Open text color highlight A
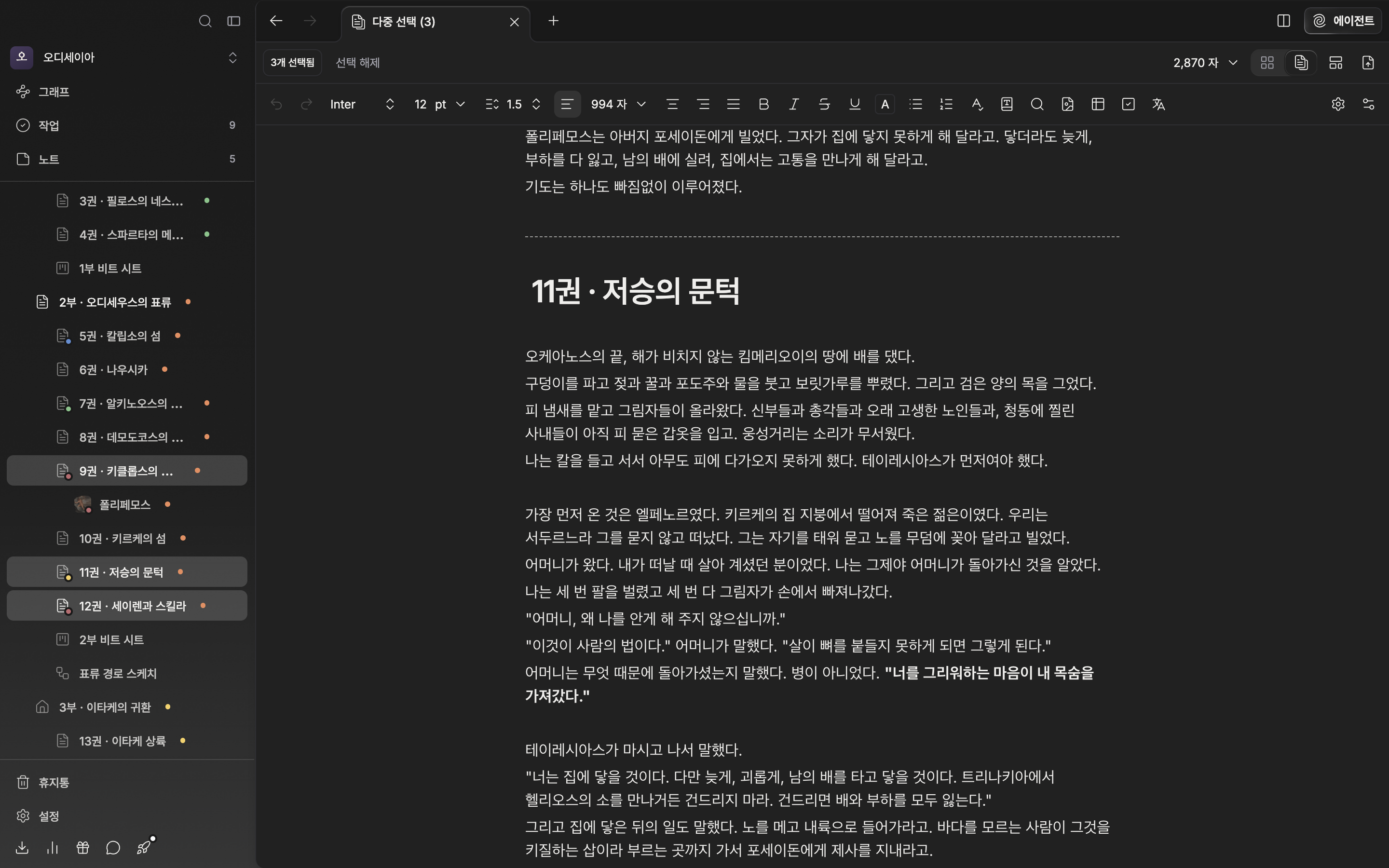 [885, 104]
